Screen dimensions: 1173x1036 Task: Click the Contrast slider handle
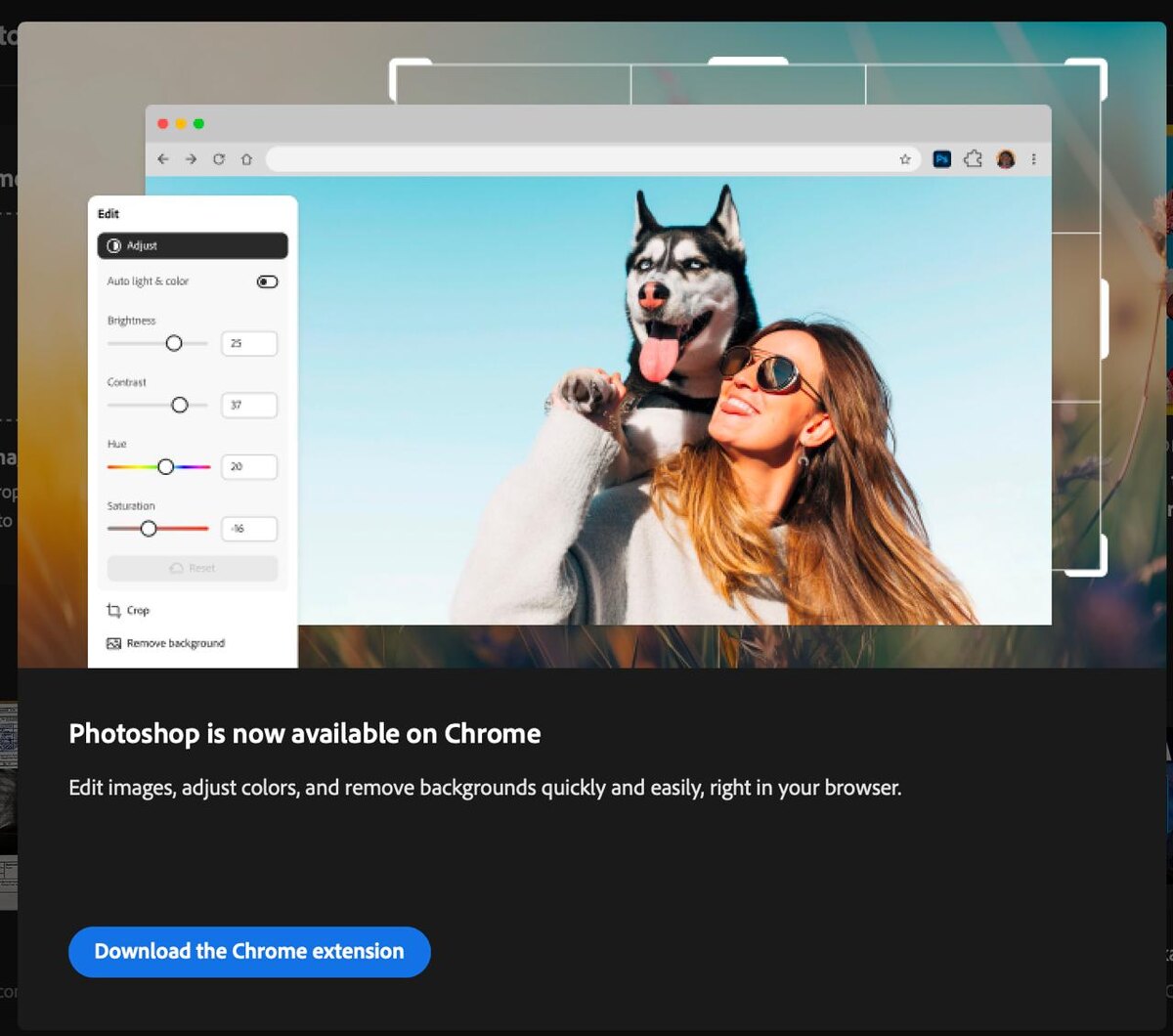[179, 405]
